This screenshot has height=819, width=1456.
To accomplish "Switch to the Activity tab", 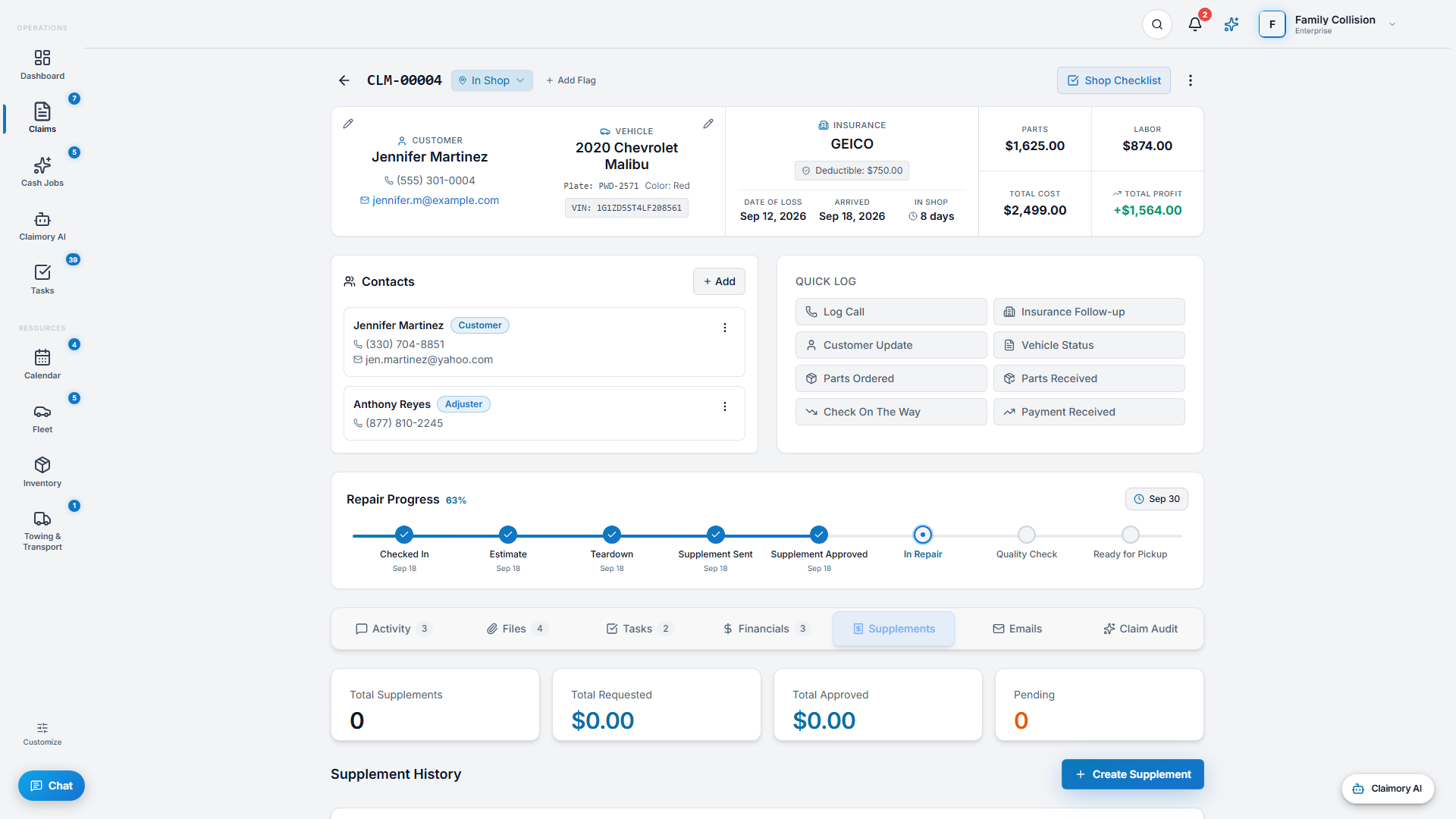I will 394,629.
